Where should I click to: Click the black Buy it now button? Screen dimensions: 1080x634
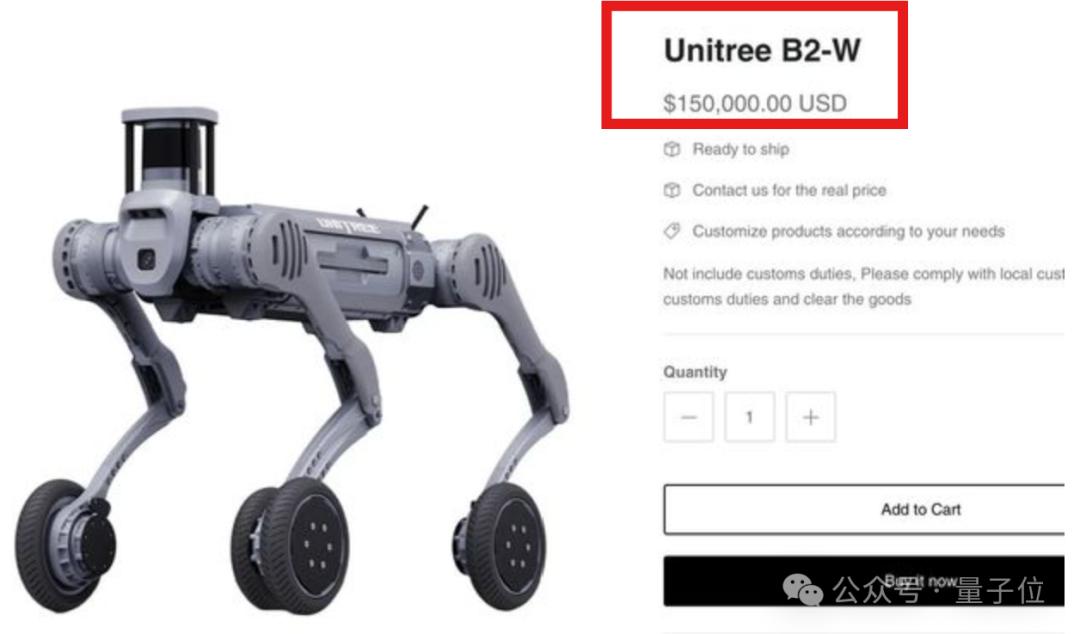[864, 581]
